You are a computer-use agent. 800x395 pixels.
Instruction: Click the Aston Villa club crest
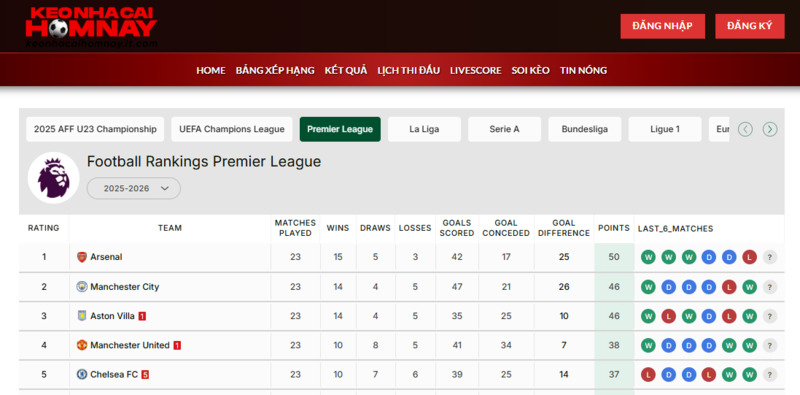[82, 316]
